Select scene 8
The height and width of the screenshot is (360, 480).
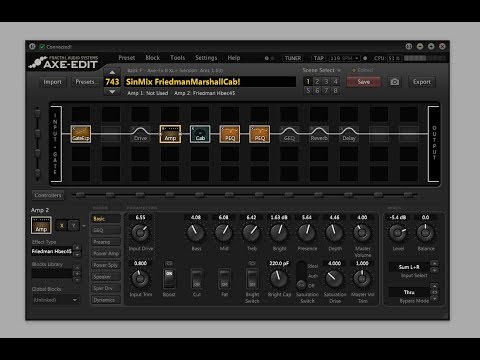[336, 90]
